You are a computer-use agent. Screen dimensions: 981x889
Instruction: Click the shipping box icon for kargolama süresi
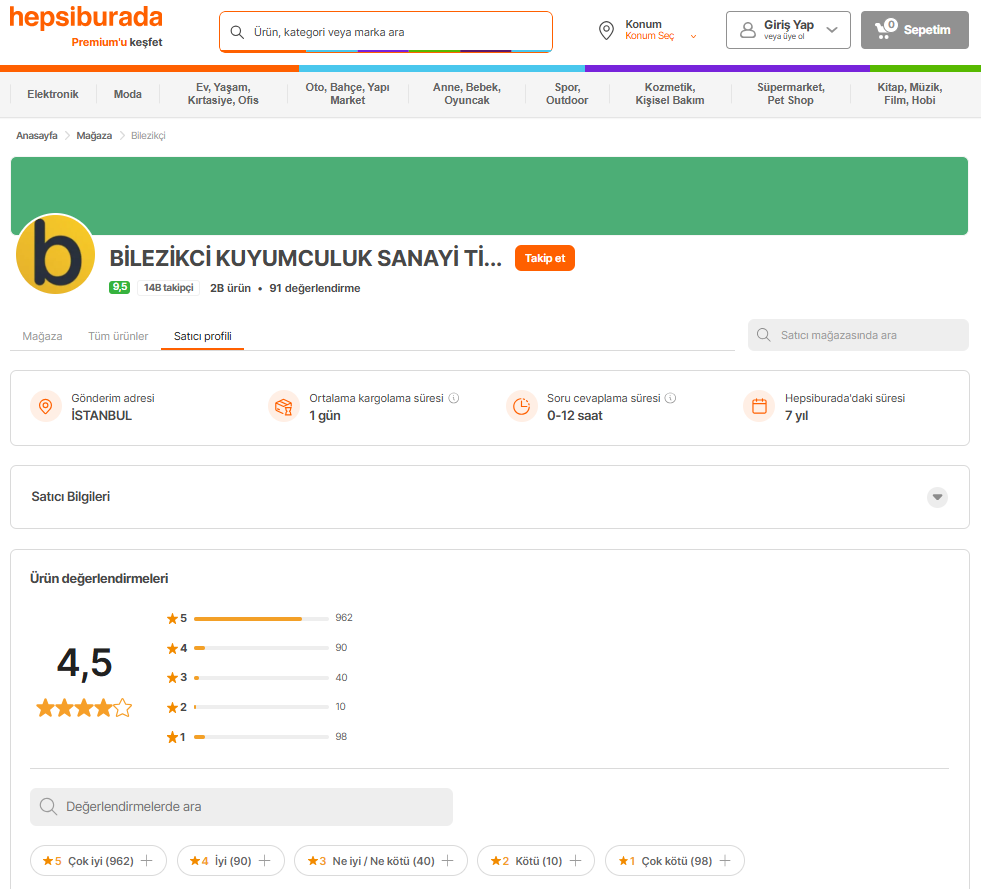point(283,407)
